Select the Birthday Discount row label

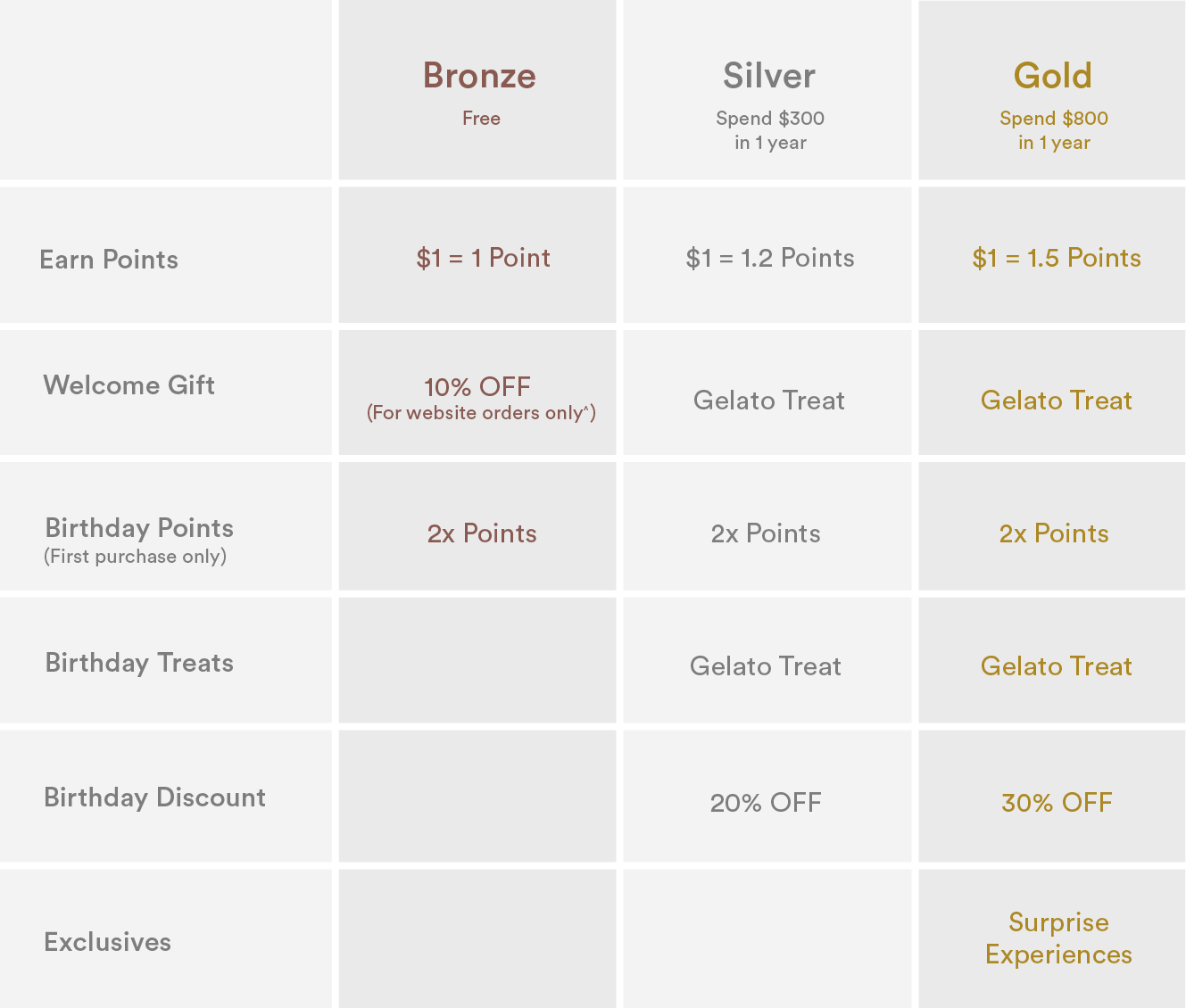point(155,797)
